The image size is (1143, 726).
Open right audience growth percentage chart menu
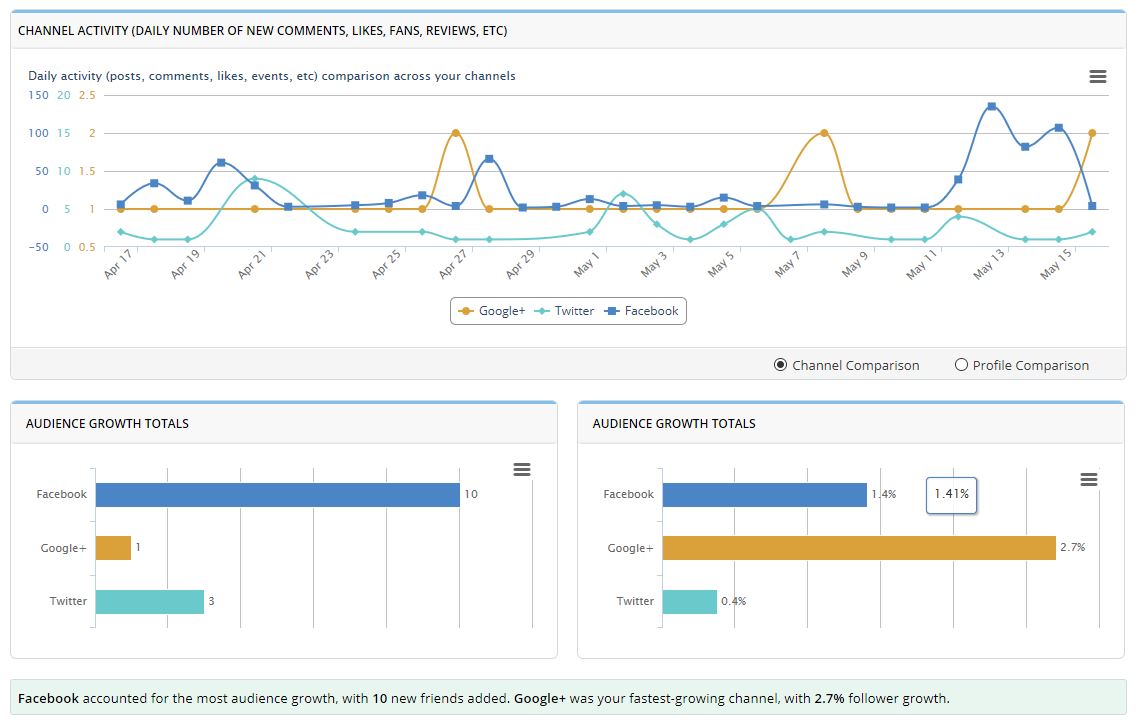pyautogui.click(x=1089, y=480)
